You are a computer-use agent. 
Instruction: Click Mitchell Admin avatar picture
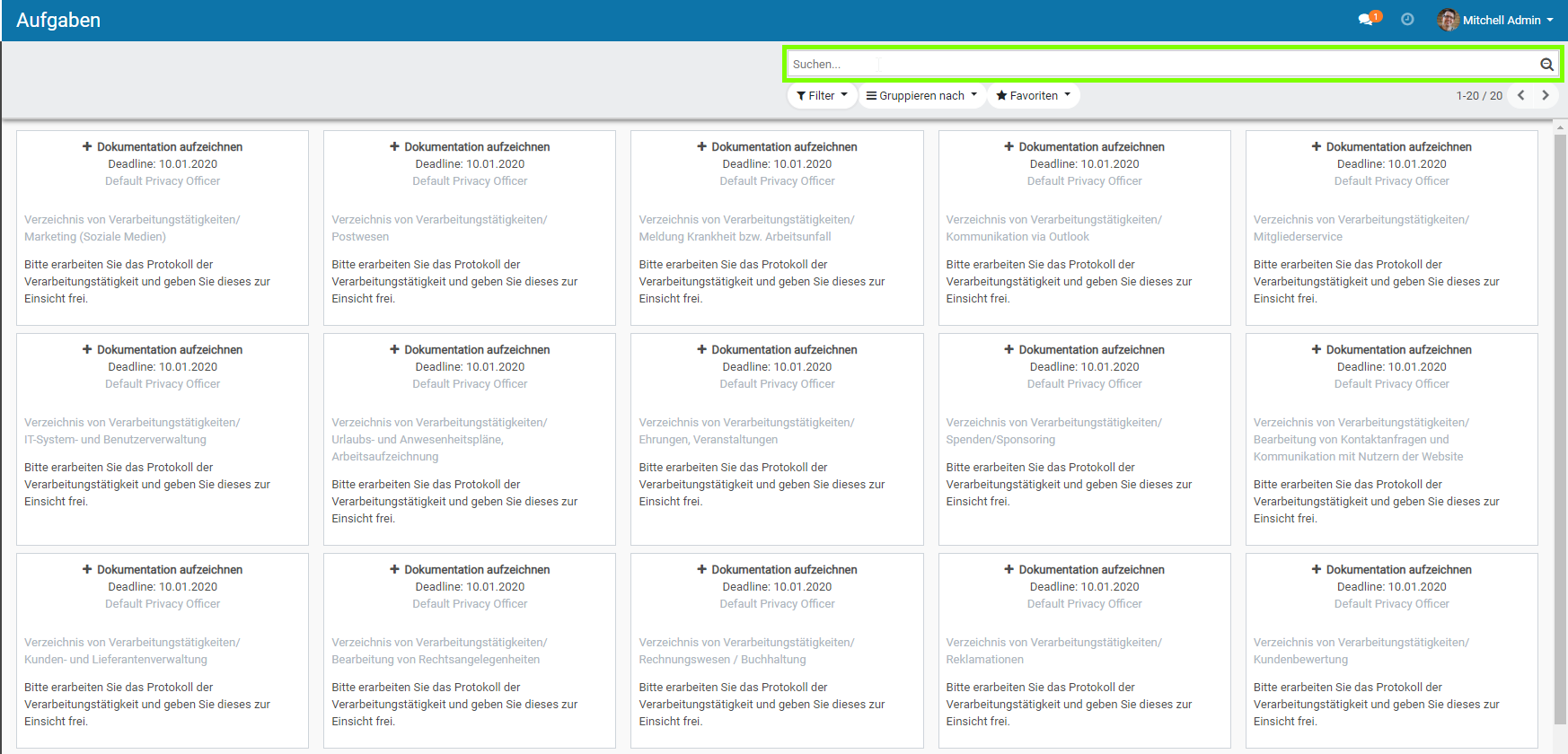tap(1448, 20)
